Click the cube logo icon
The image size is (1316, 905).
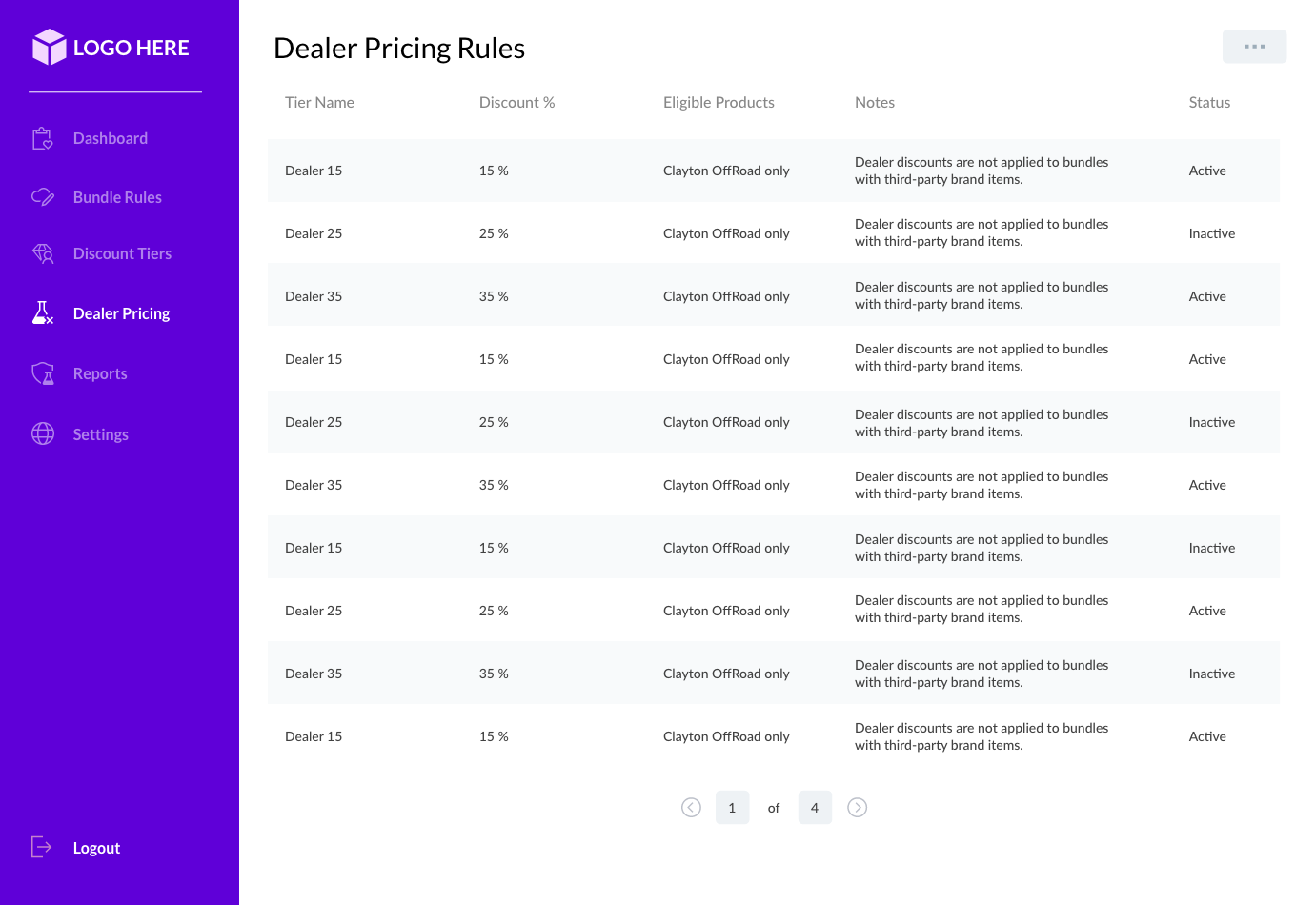point(50,48)
